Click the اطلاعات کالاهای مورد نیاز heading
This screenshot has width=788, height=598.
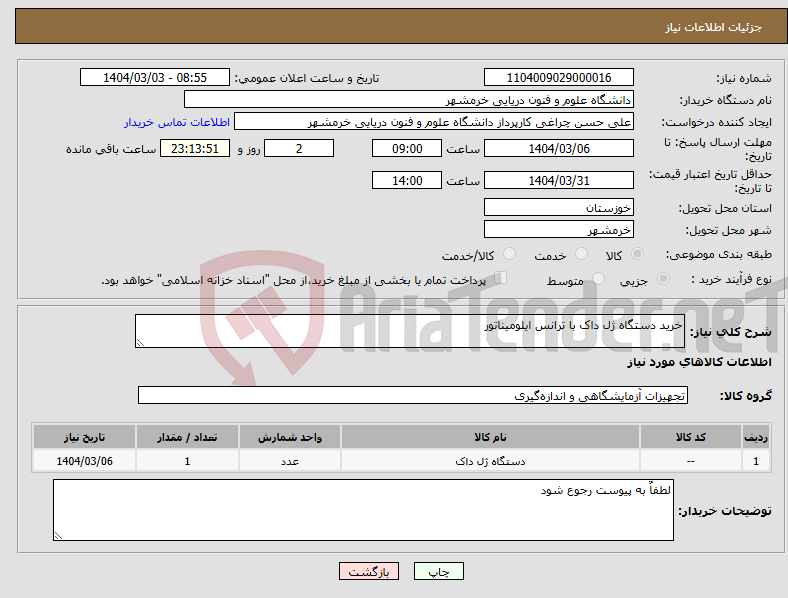[699, 362]
